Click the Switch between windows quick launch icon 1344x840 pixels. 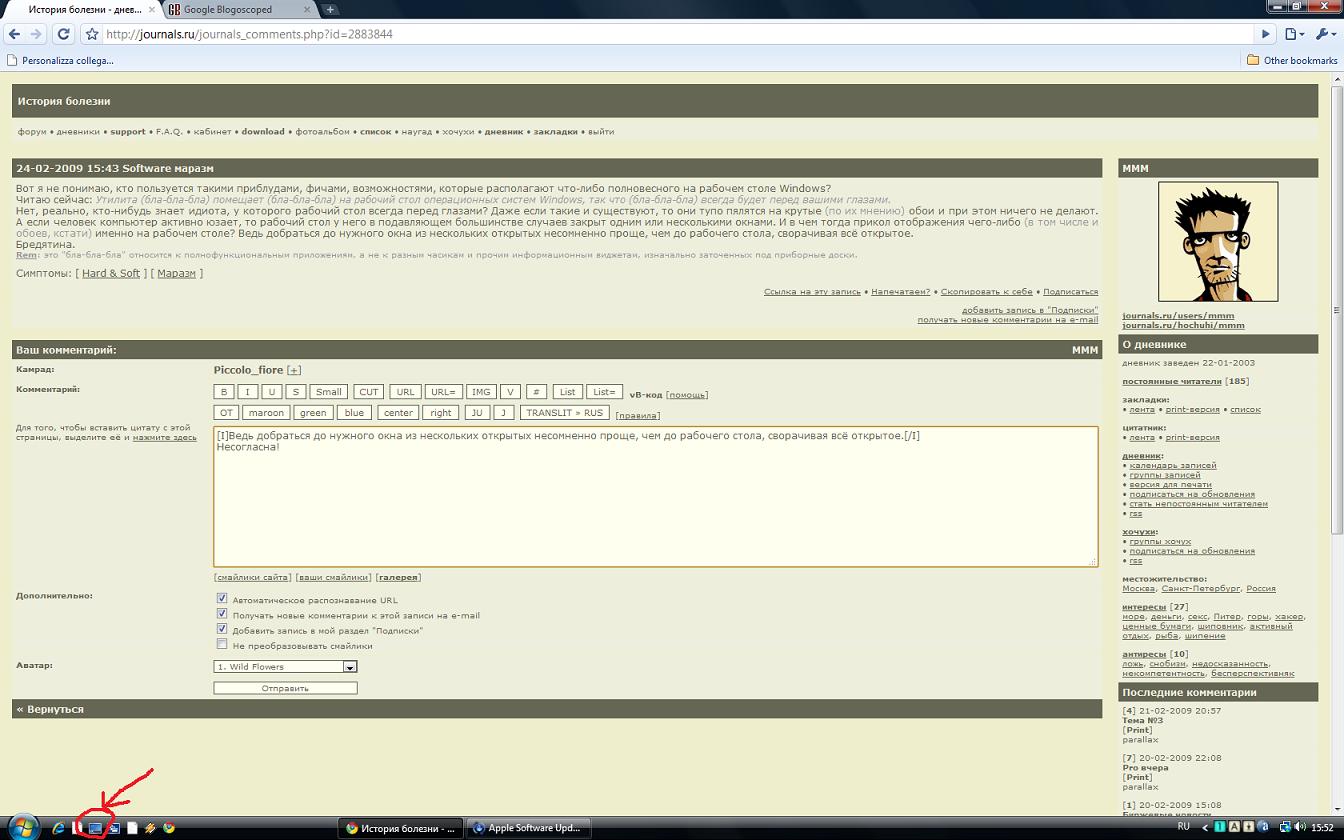tap(114, 828)
